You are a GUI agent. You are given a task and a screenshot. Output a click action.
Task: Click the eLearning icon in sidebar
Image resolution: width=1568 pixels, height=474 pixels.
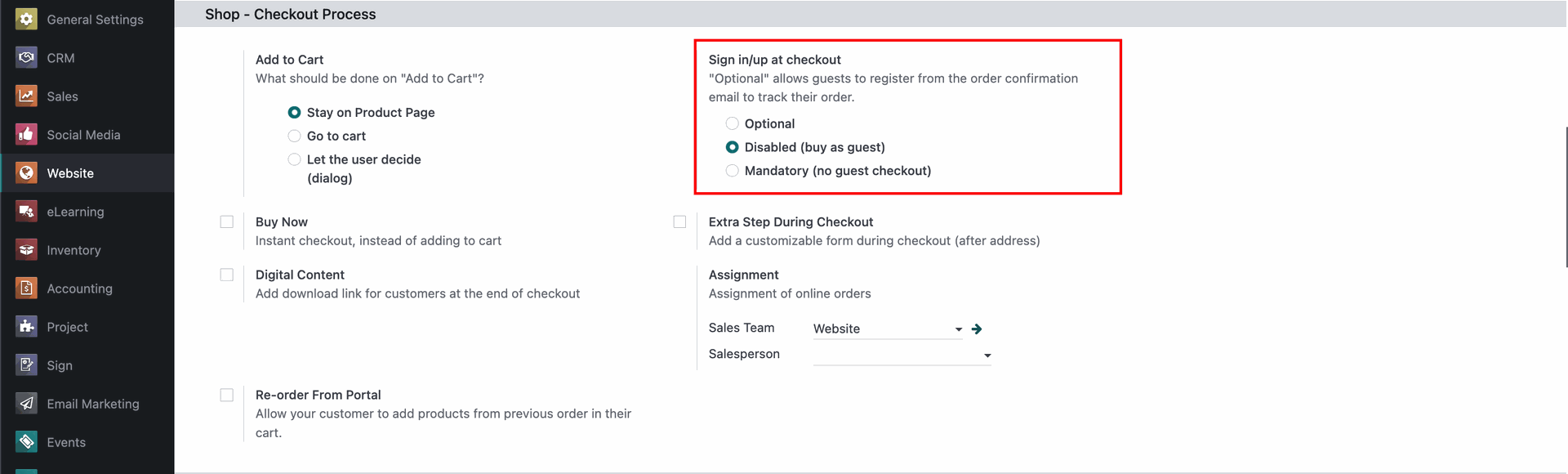(26, 211)
